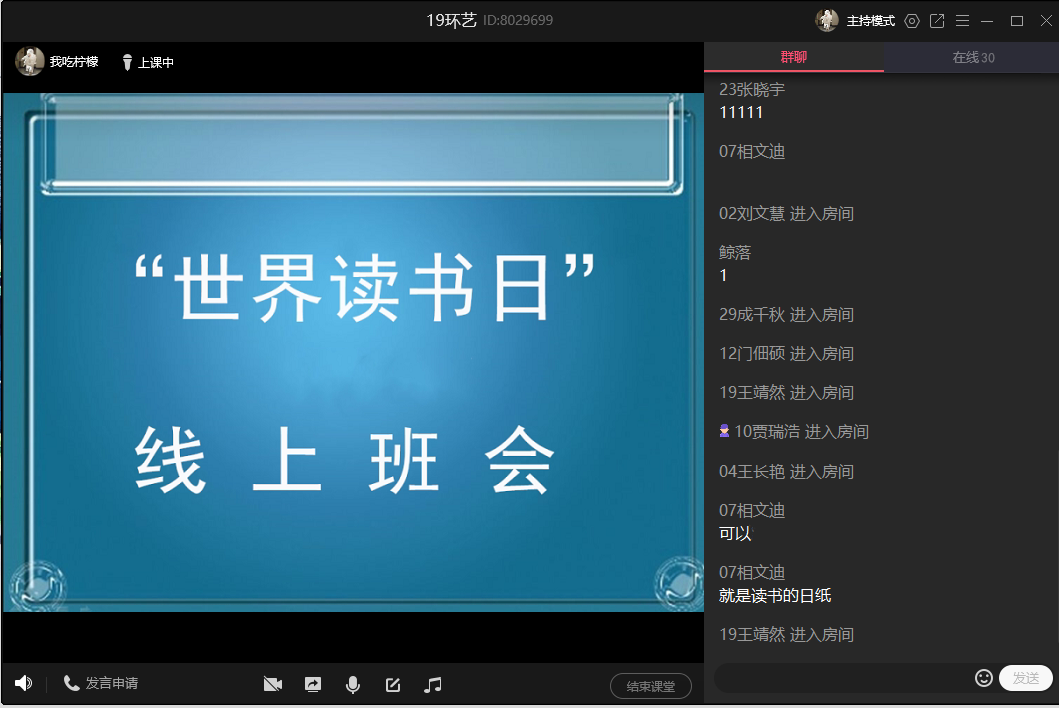
Task: Click the pop-out share window icon
Action: (937, 21)
